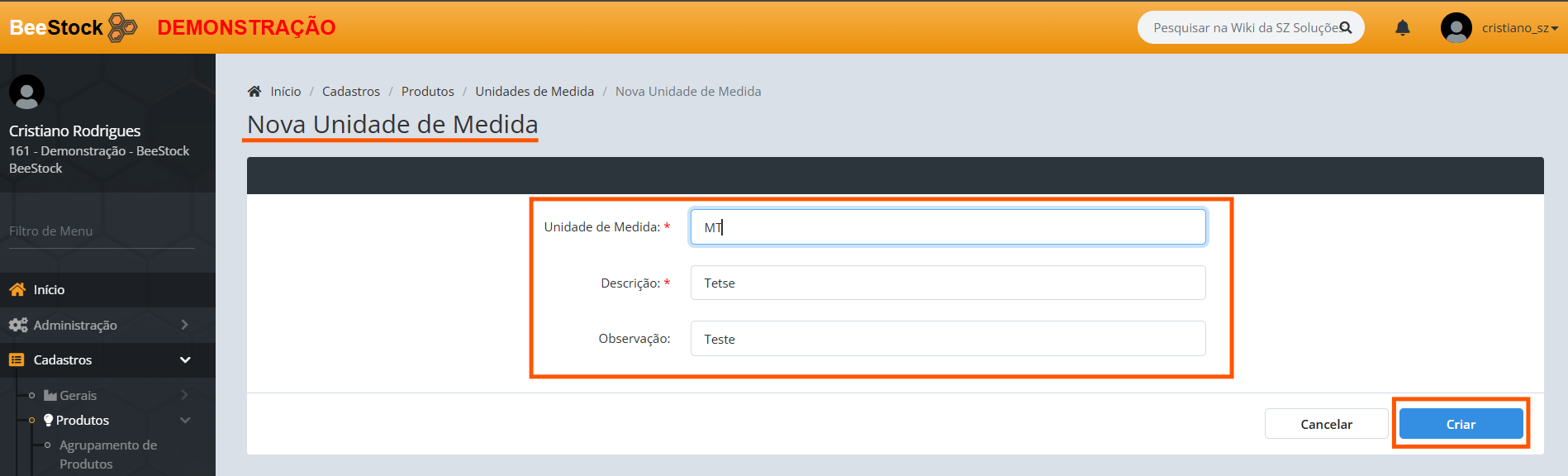Expand the Gerais submenu arrow
Screen dimensions: 1568x476
[184, 395]
